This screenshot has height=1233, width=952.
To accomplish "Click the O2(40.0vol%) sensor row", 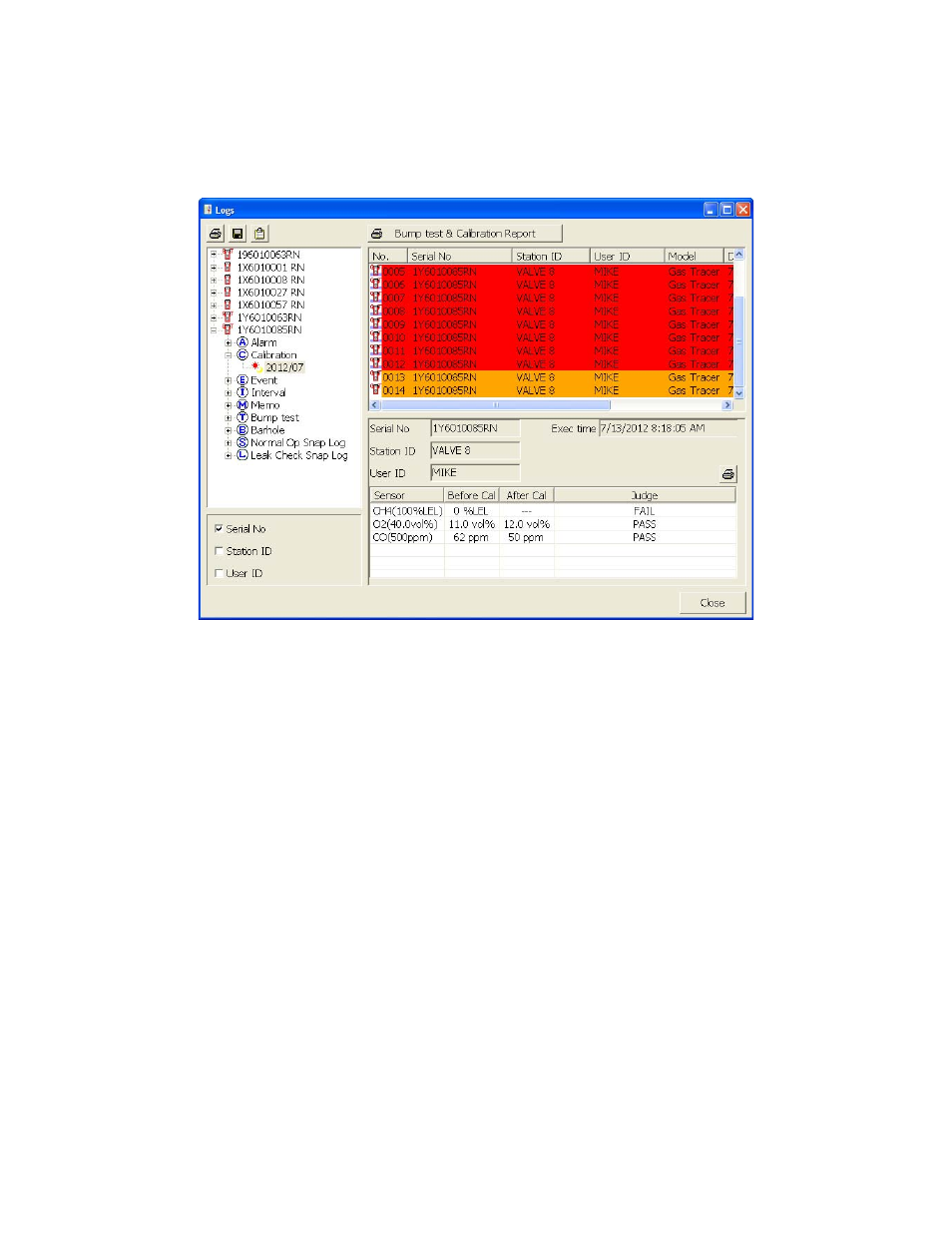I will [553, 524].
